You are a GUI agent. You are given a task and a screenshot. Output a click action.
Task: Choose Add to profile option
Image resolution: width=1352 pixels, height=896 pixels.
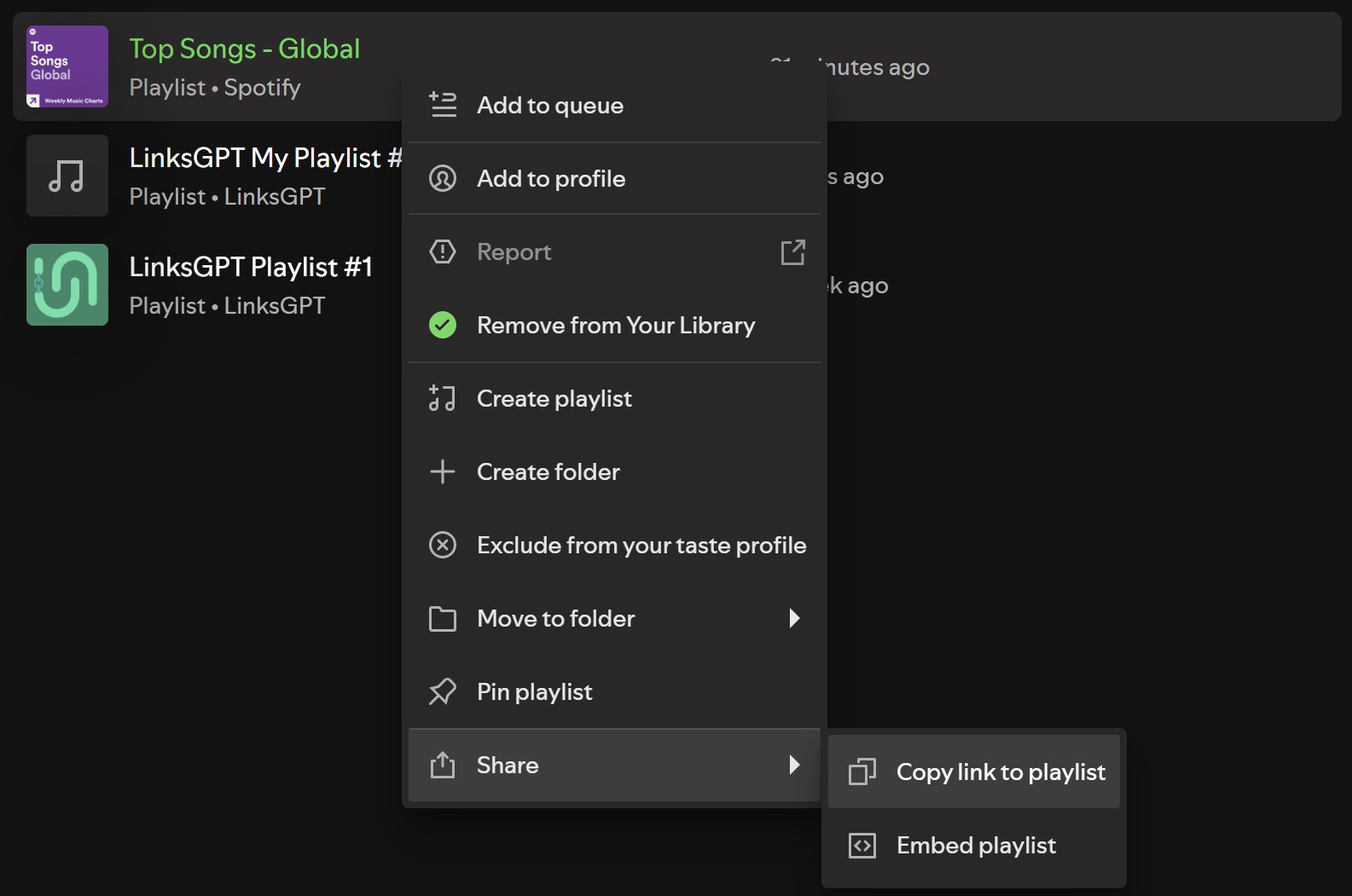coord(614,178)
